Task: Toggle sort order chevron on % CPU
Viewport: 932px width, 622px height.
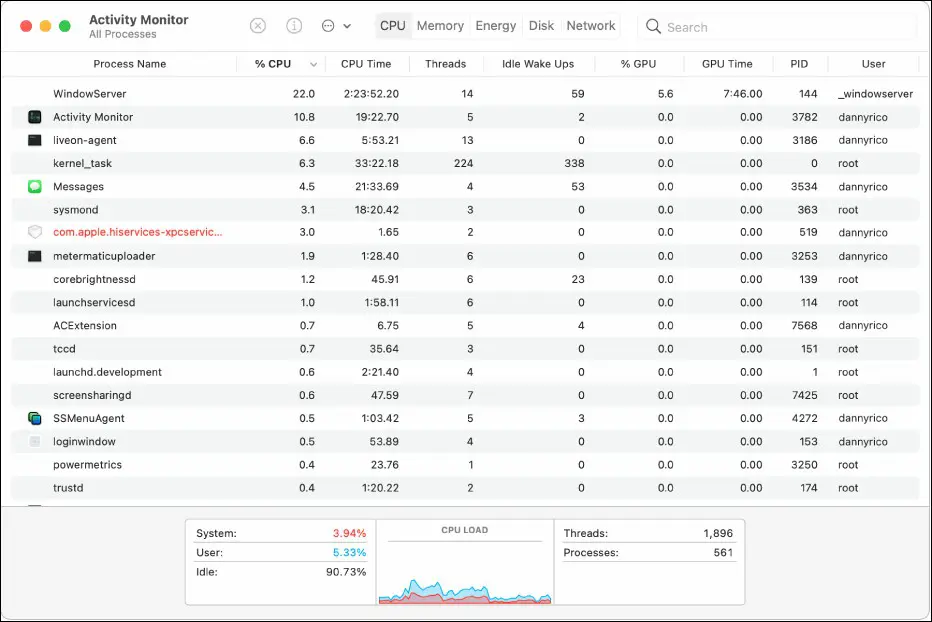Action: click(313, 64)
